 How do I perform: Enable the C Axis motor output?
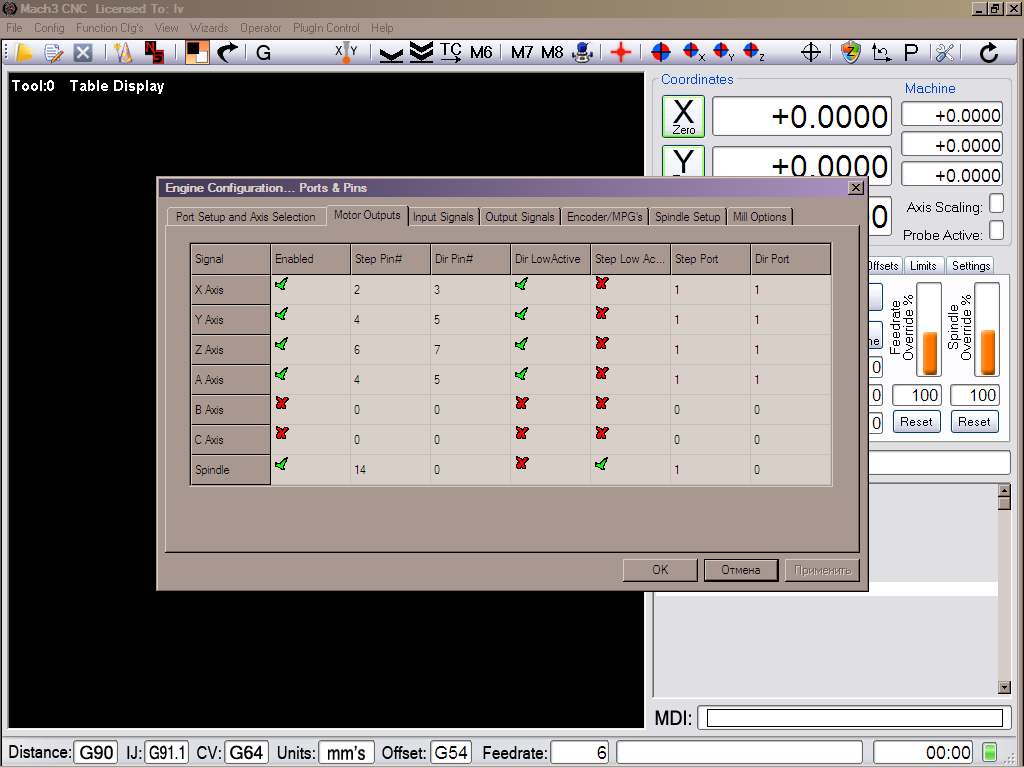281,433
